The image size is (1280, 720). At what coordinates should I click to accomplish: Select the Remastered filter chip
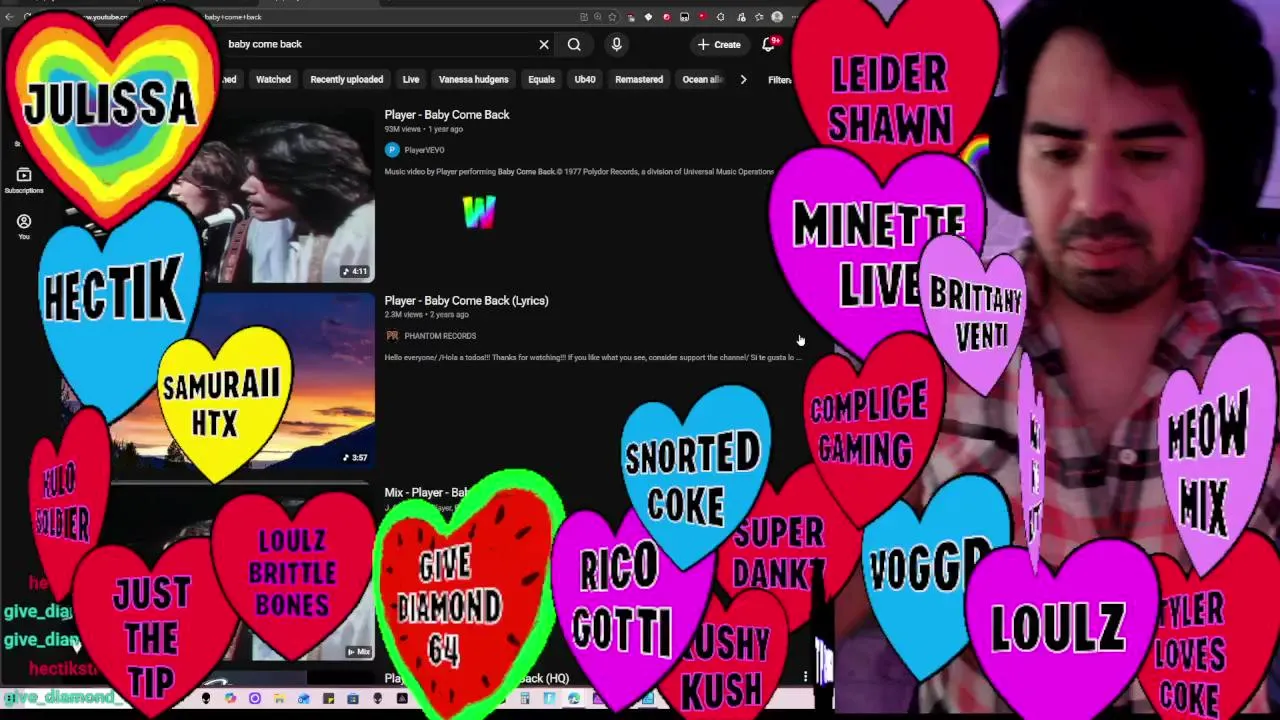(639, 80)
